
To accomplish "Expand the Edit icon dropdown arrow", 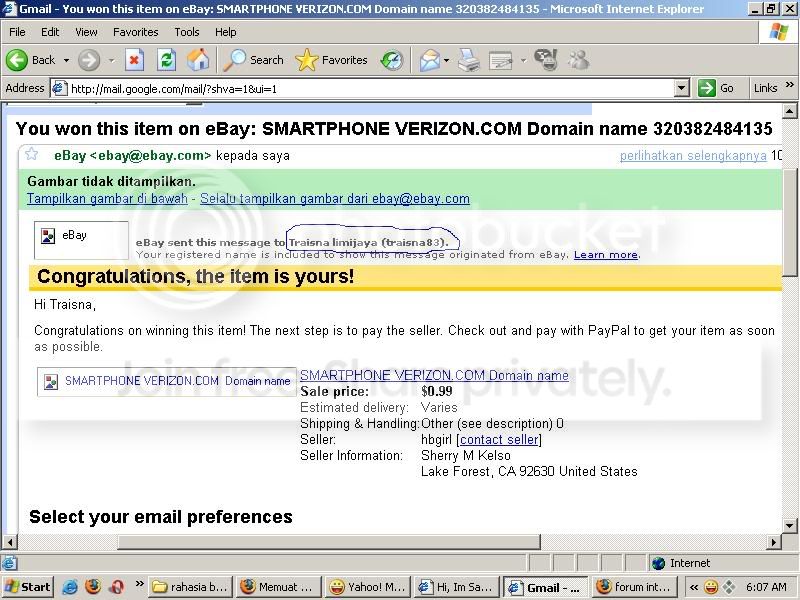I will click(x=523, y=60).
